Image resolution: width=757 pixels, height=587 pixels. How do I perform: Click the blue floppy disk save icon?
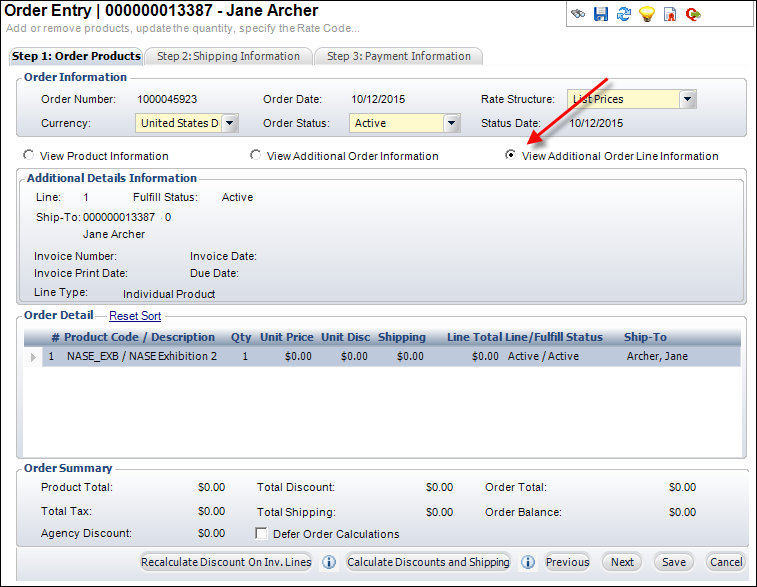pos(601,14)
